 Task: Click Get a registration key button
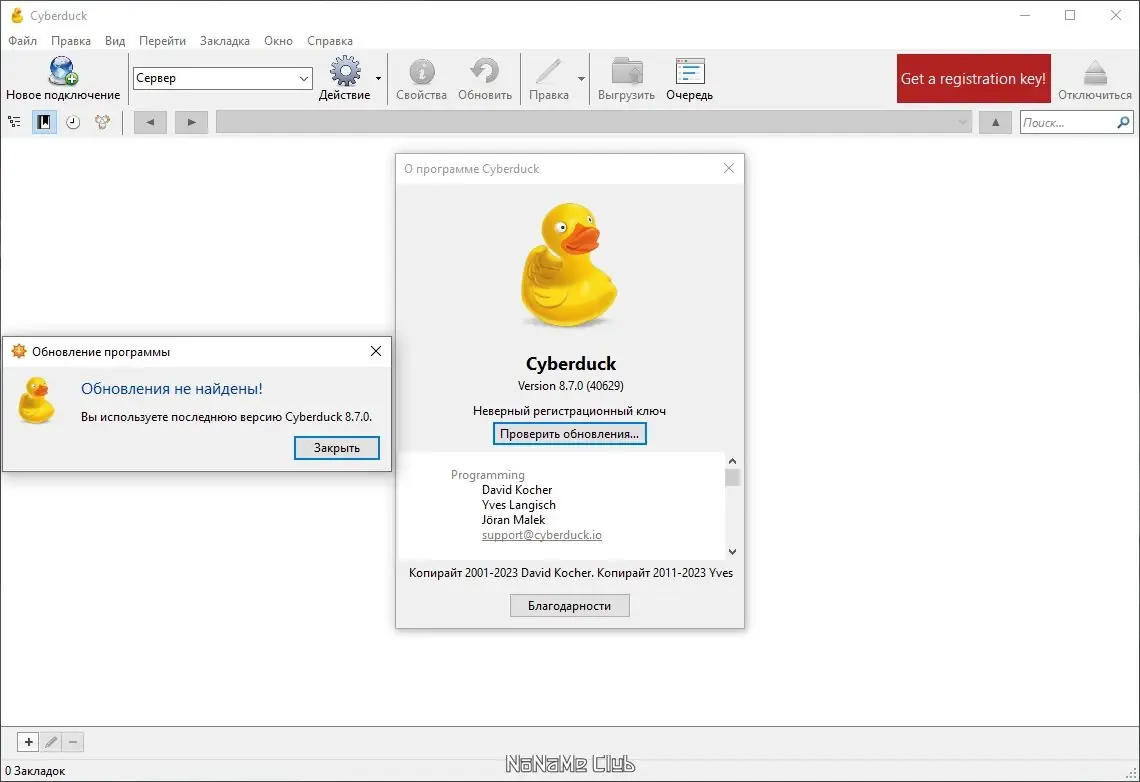[974, 78]
